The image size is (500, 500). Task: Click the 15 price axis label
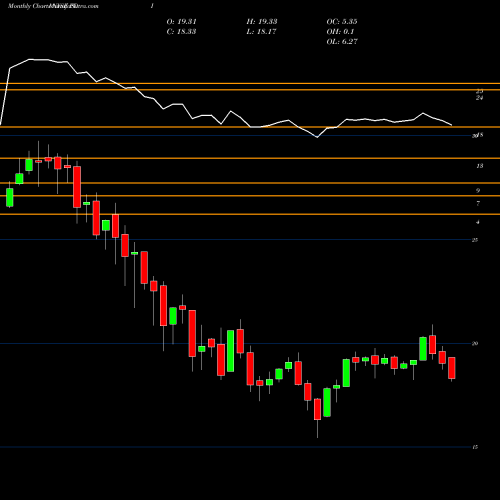(x=475, y=447)
